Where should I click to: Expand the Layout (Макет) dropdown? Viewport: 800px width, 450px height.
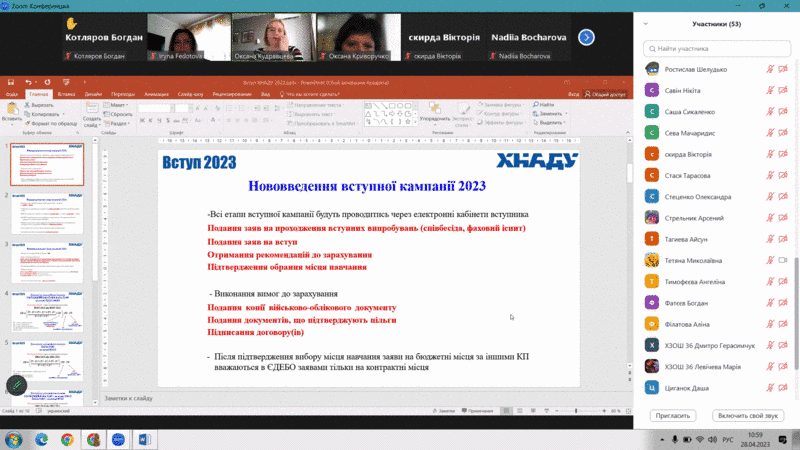119,104
